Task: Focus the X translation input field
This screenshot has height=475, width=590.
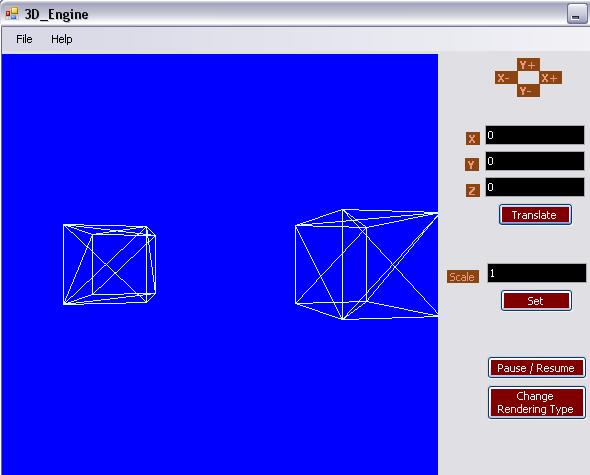Action: pyautogui.click(x=535, y=135)
